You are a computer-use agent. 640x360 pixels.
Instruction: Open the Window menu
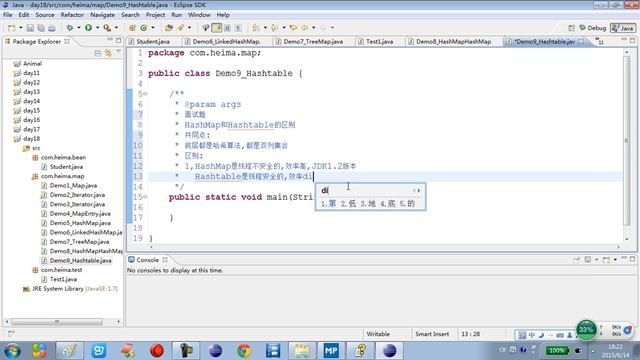point(199,15)
